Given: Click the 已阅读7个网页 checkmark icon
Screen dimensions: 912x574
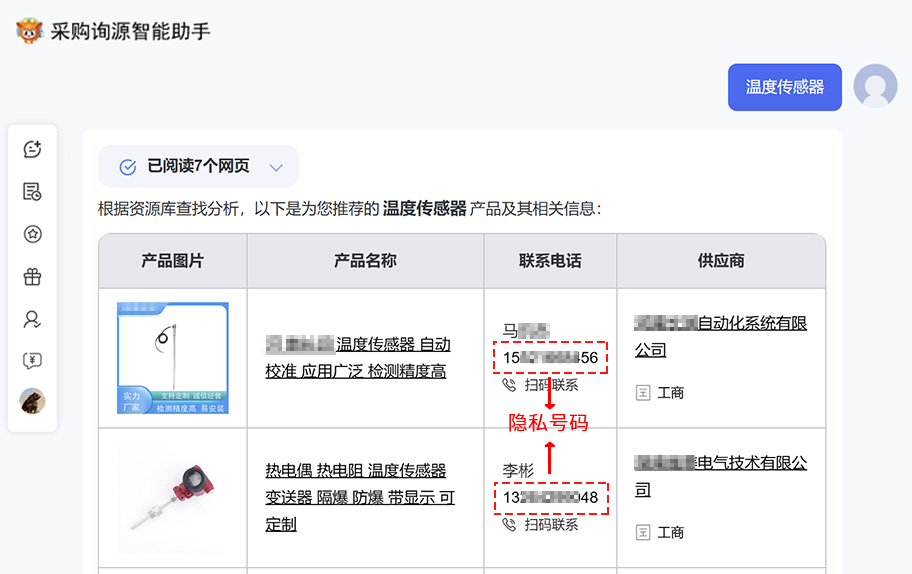Looking at the screenshot, I should (128, 167).
